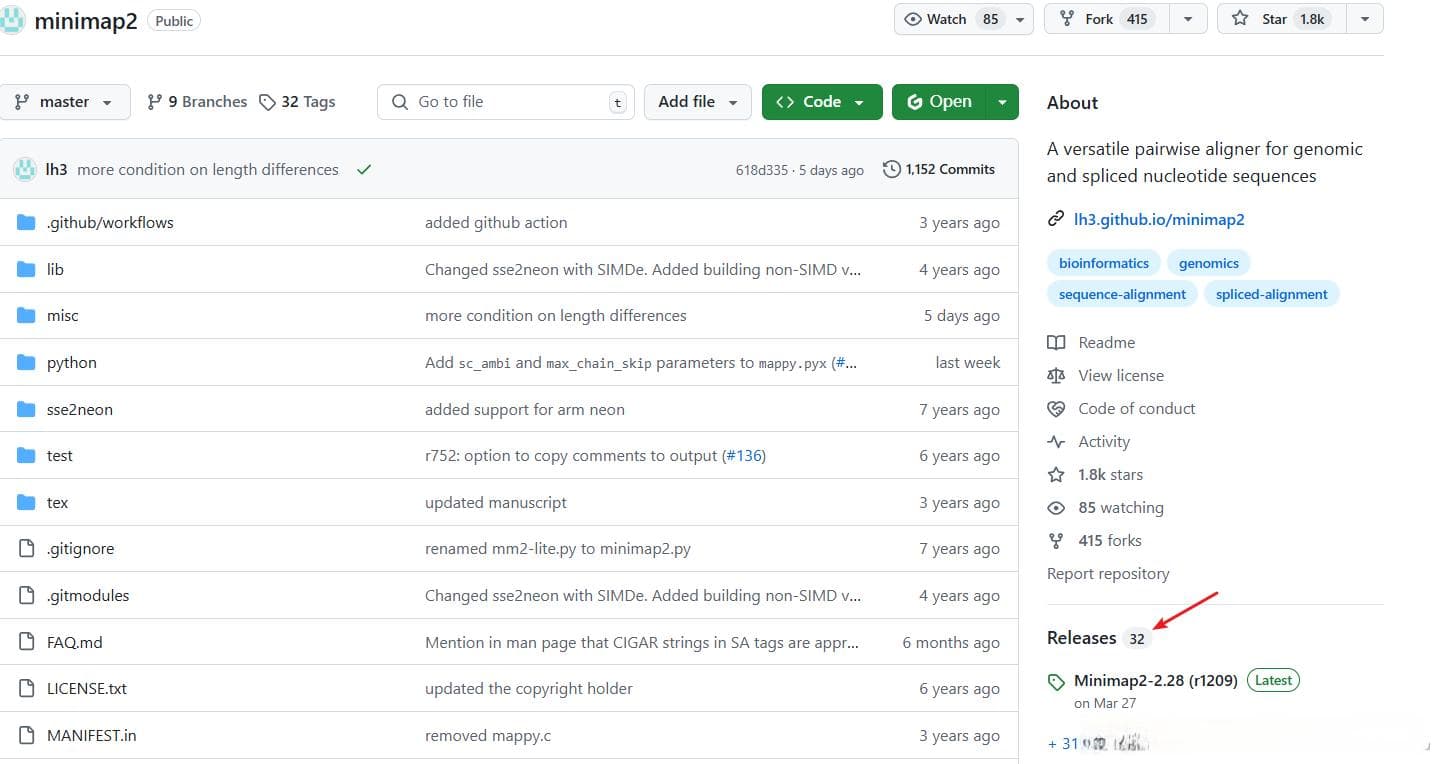Click the fork icon next to 415 forks
This screenshot has height=764, width=1434.
click(x=1056, y=540)
